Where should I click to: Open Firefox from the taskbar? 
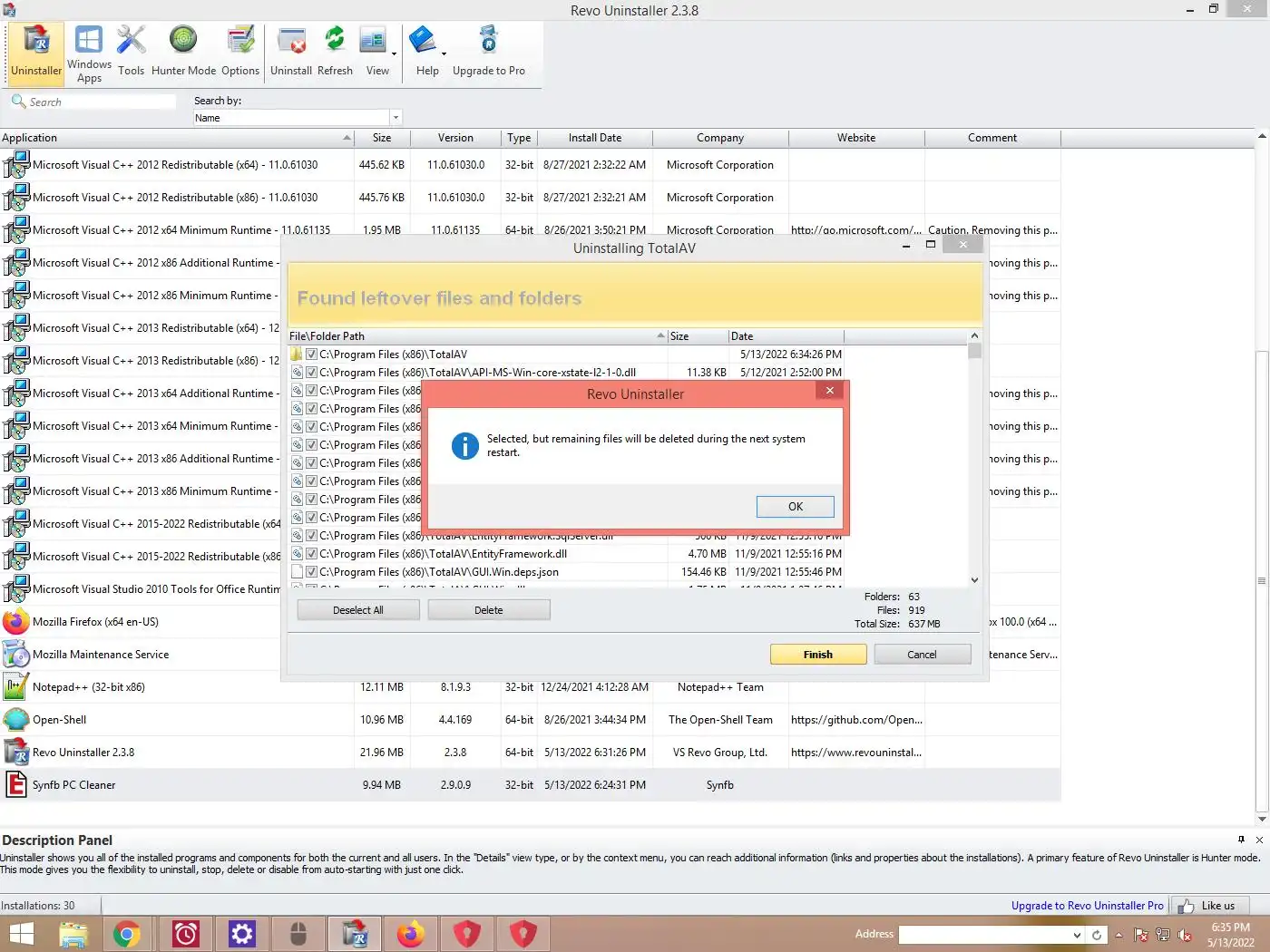tap(411, 934)
